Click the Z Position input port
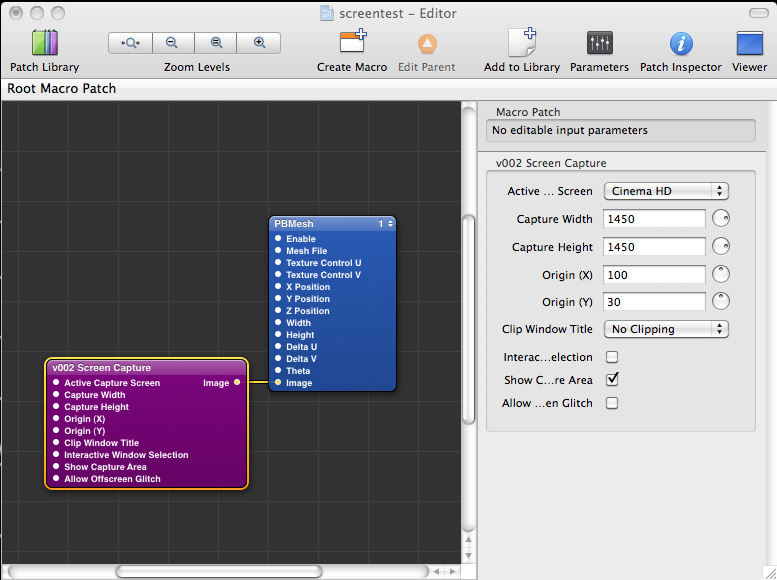 coord(278,310)
